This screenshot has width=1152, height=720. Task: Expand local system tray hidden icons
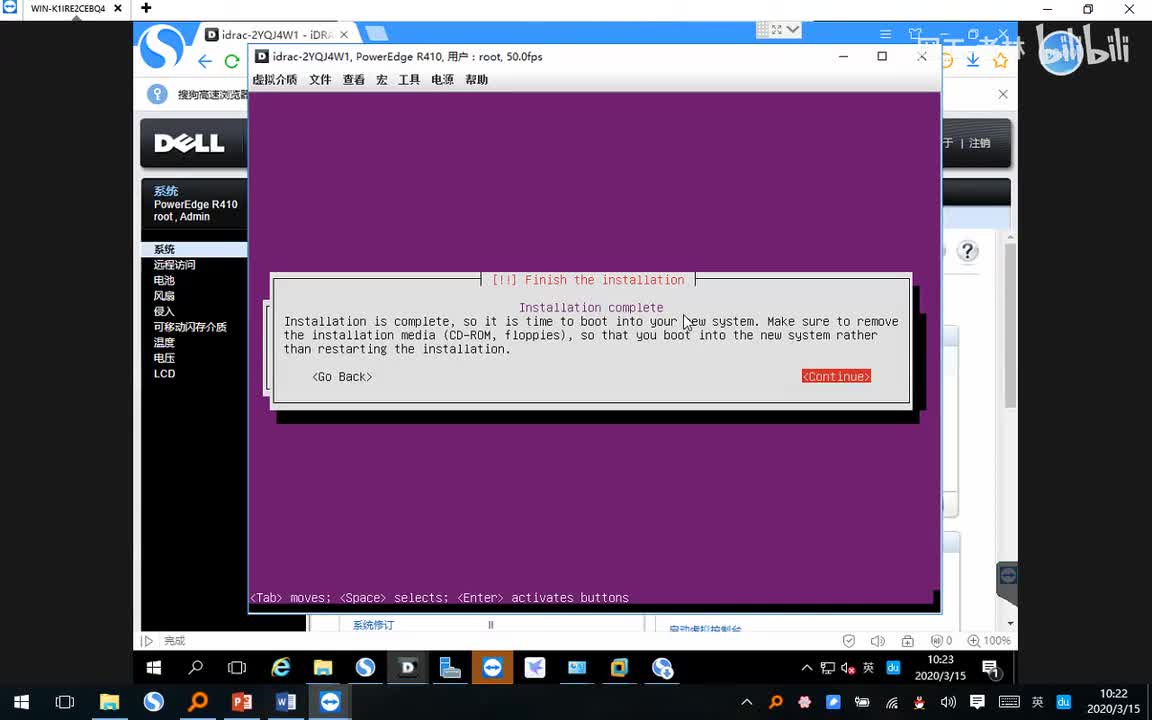click(x=746, y=702)
